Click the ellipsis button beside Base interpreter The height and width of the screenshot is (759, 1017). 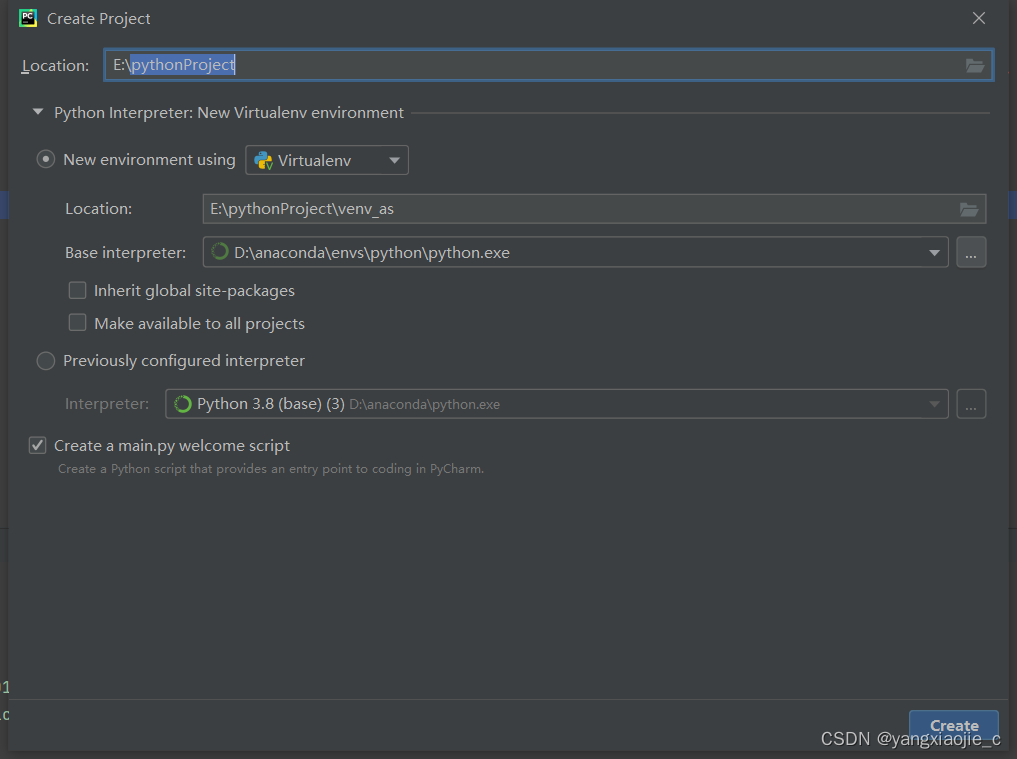(971, 252)
